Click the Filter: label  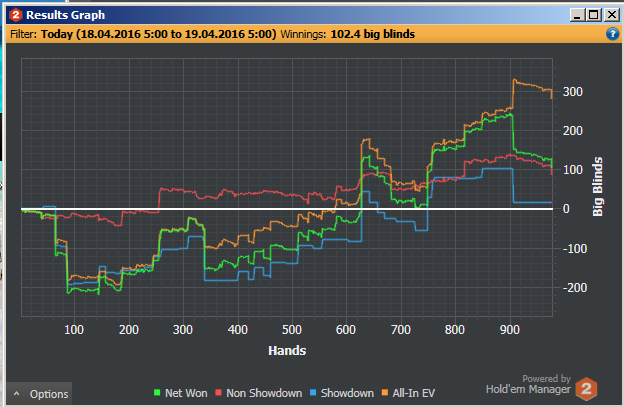(x=23, y=34)
